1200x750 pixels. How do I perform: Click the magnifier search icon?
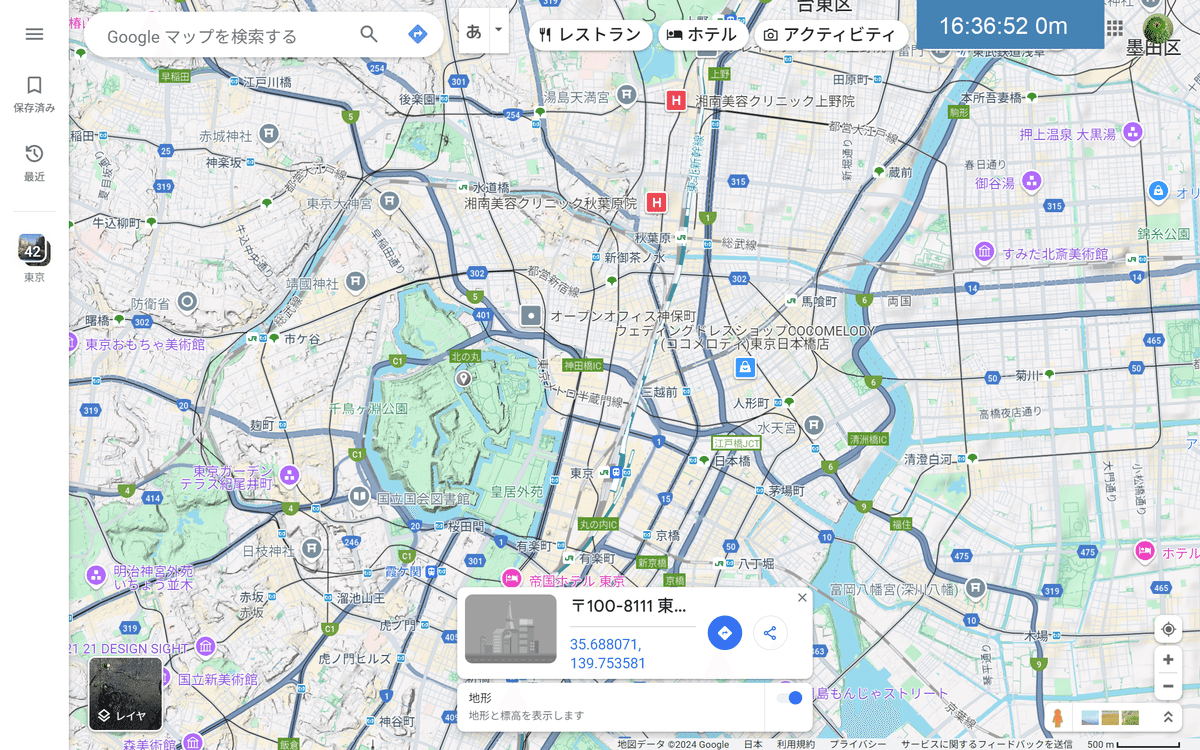(369, 35)
